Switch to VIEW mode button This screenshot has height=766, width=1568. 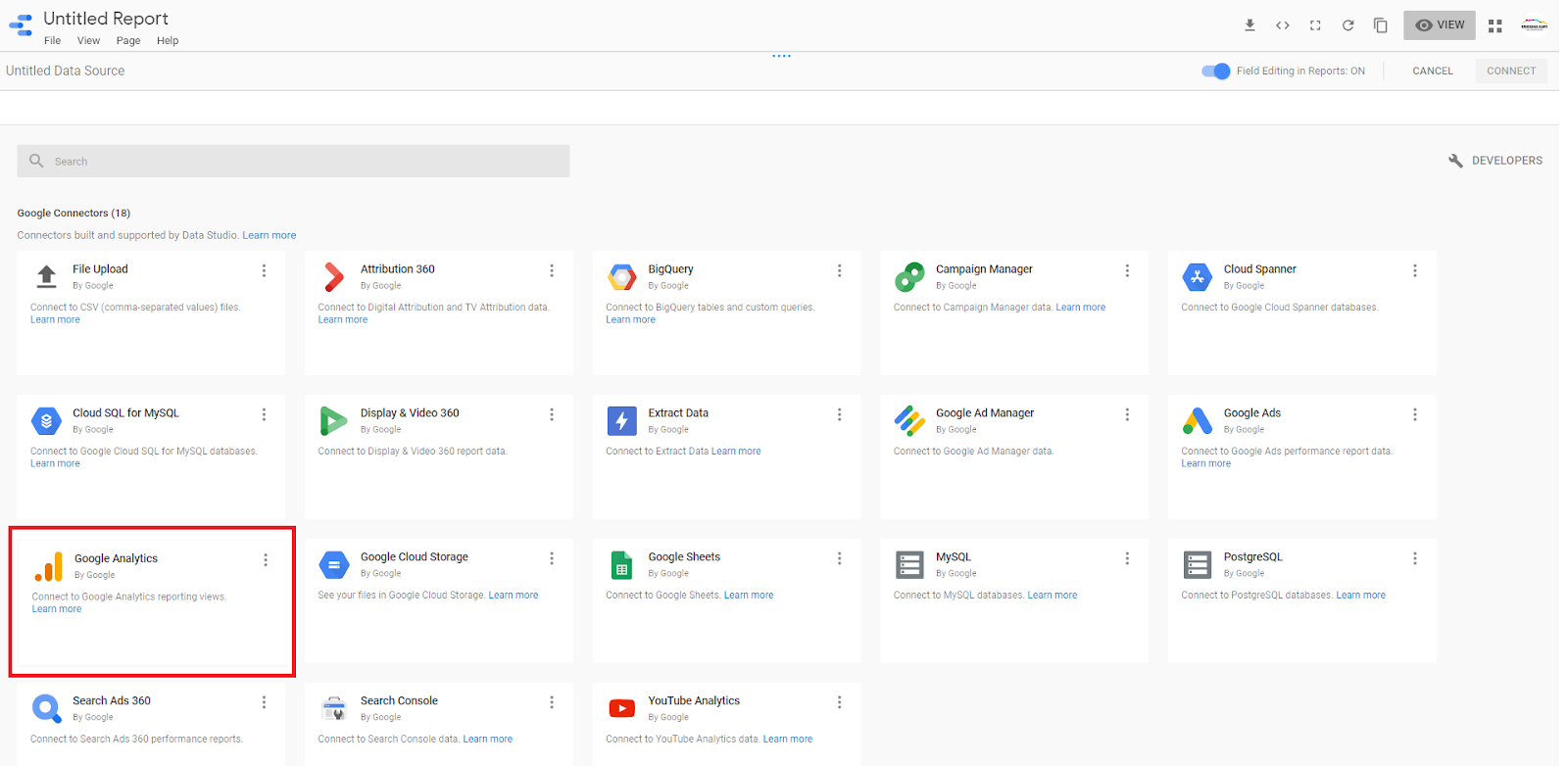coord(1440,25)
